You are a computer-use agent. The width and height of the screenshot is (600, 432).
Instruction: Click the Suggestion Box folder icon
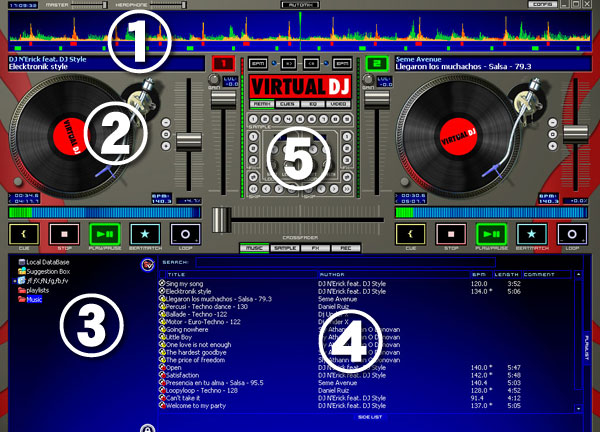[22, 271]
